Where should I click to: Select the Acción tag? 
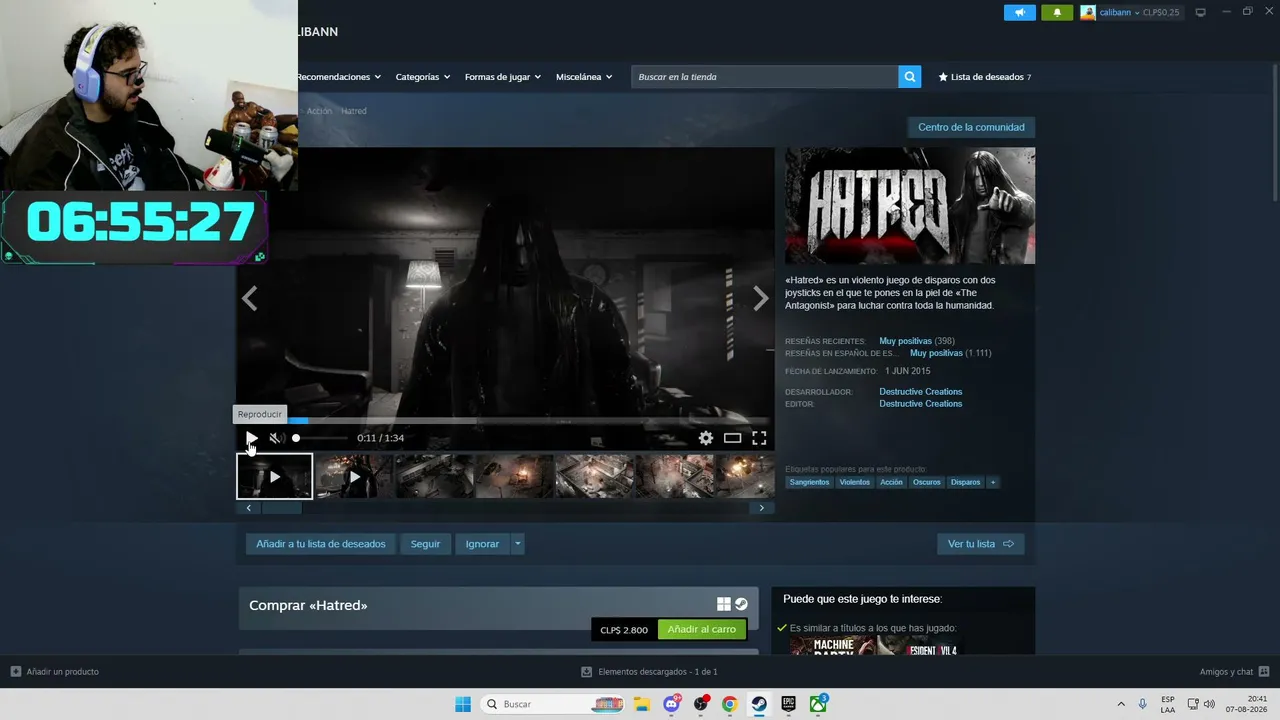(x=891, y=482)
